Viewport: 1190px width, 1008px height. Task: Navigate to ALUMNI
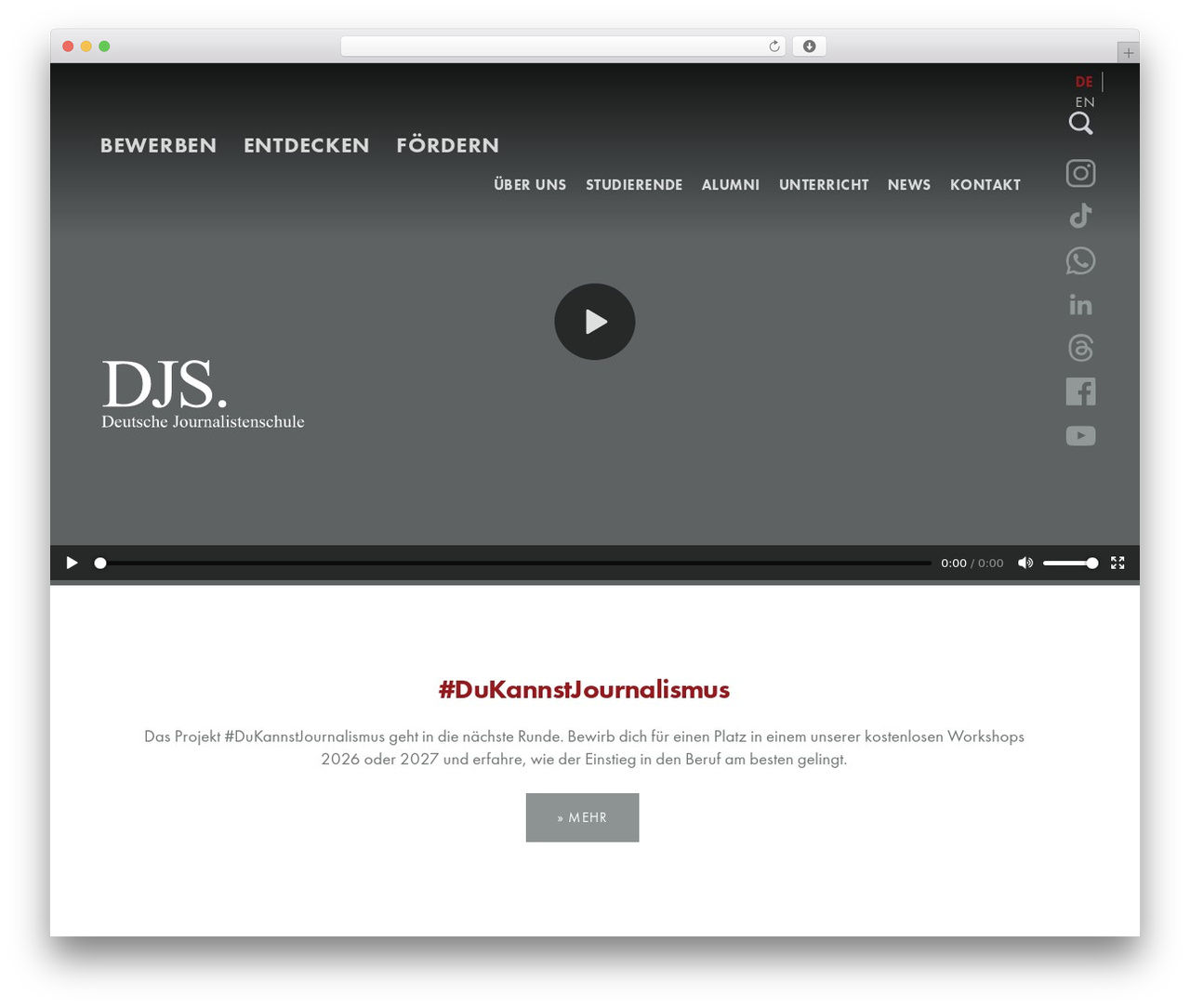(x=731, y=185)
